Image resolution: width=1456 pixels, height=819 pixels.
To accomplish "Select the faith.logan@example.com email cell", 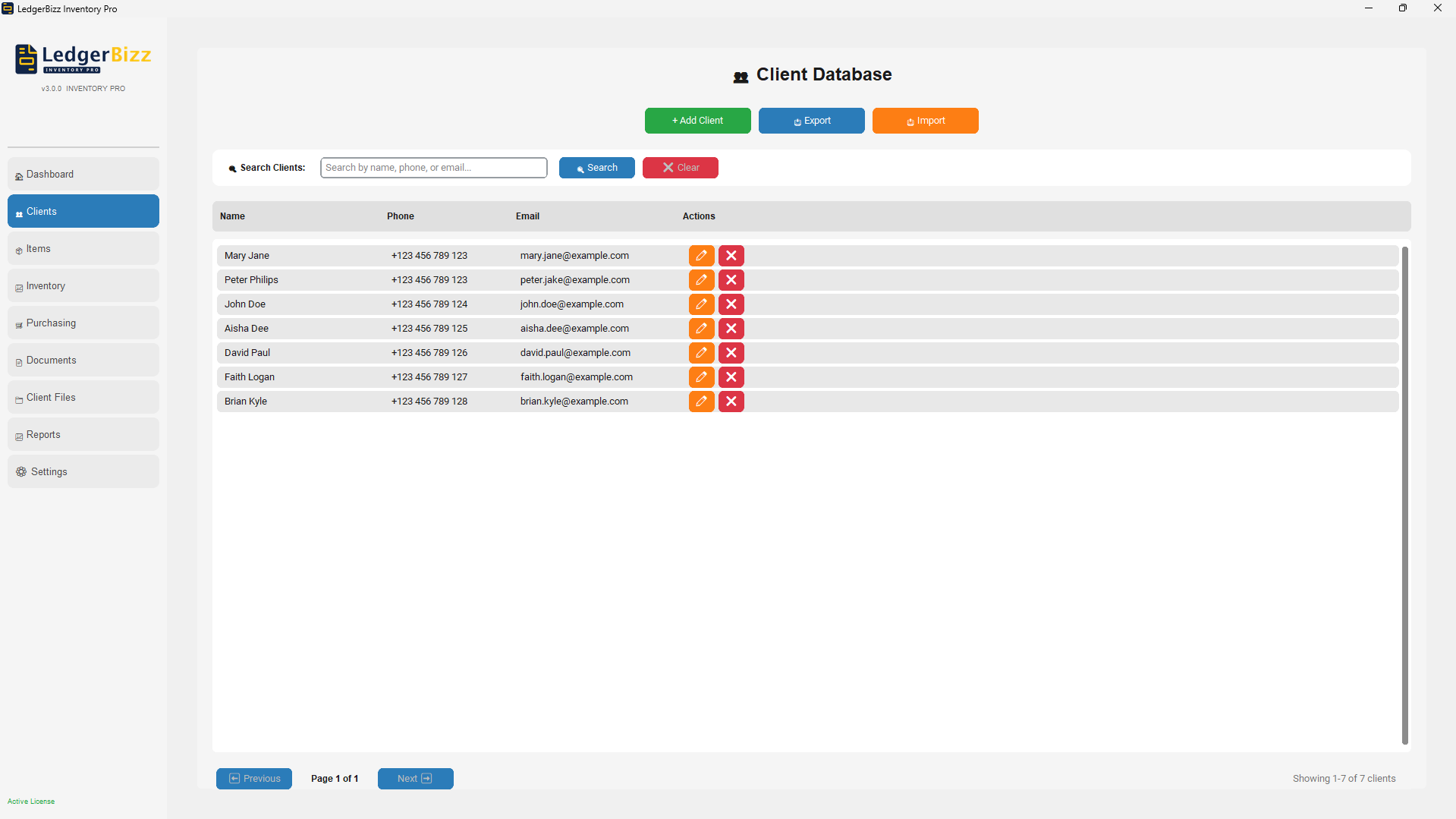I will point(576,377).
